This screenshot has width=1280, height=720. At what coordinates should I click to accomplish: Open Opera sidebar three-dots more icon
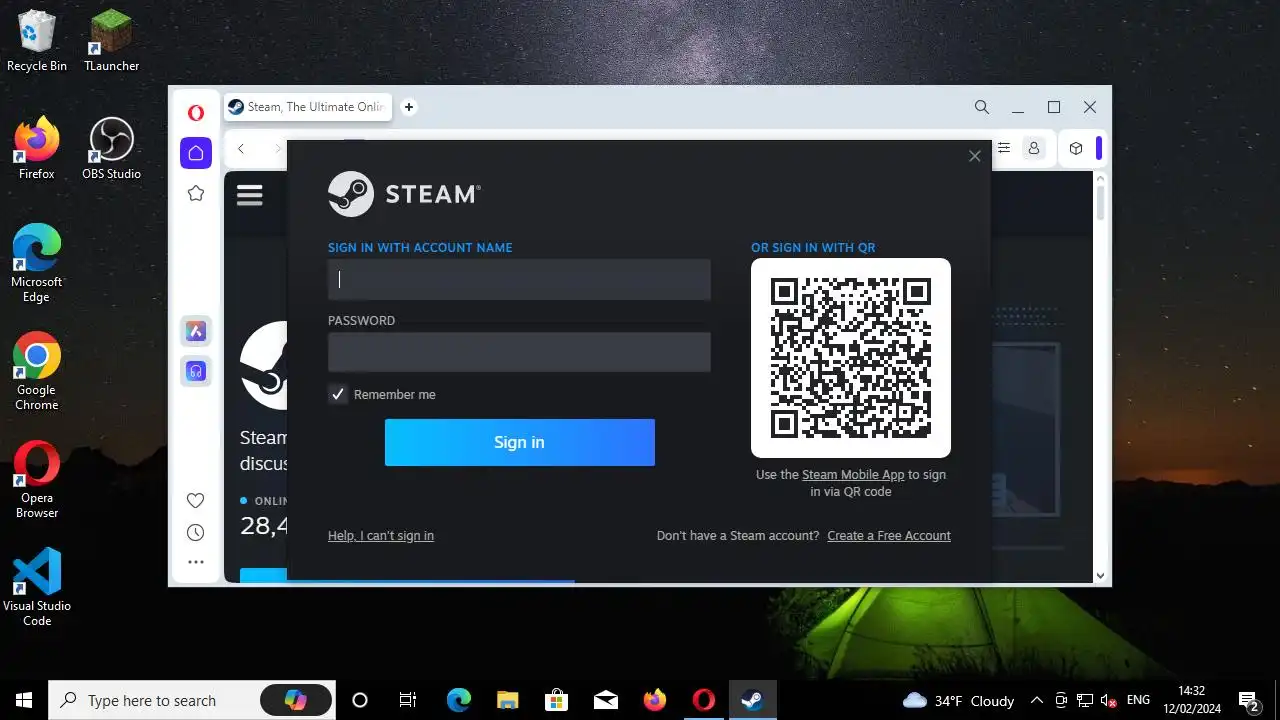[196, 562]
